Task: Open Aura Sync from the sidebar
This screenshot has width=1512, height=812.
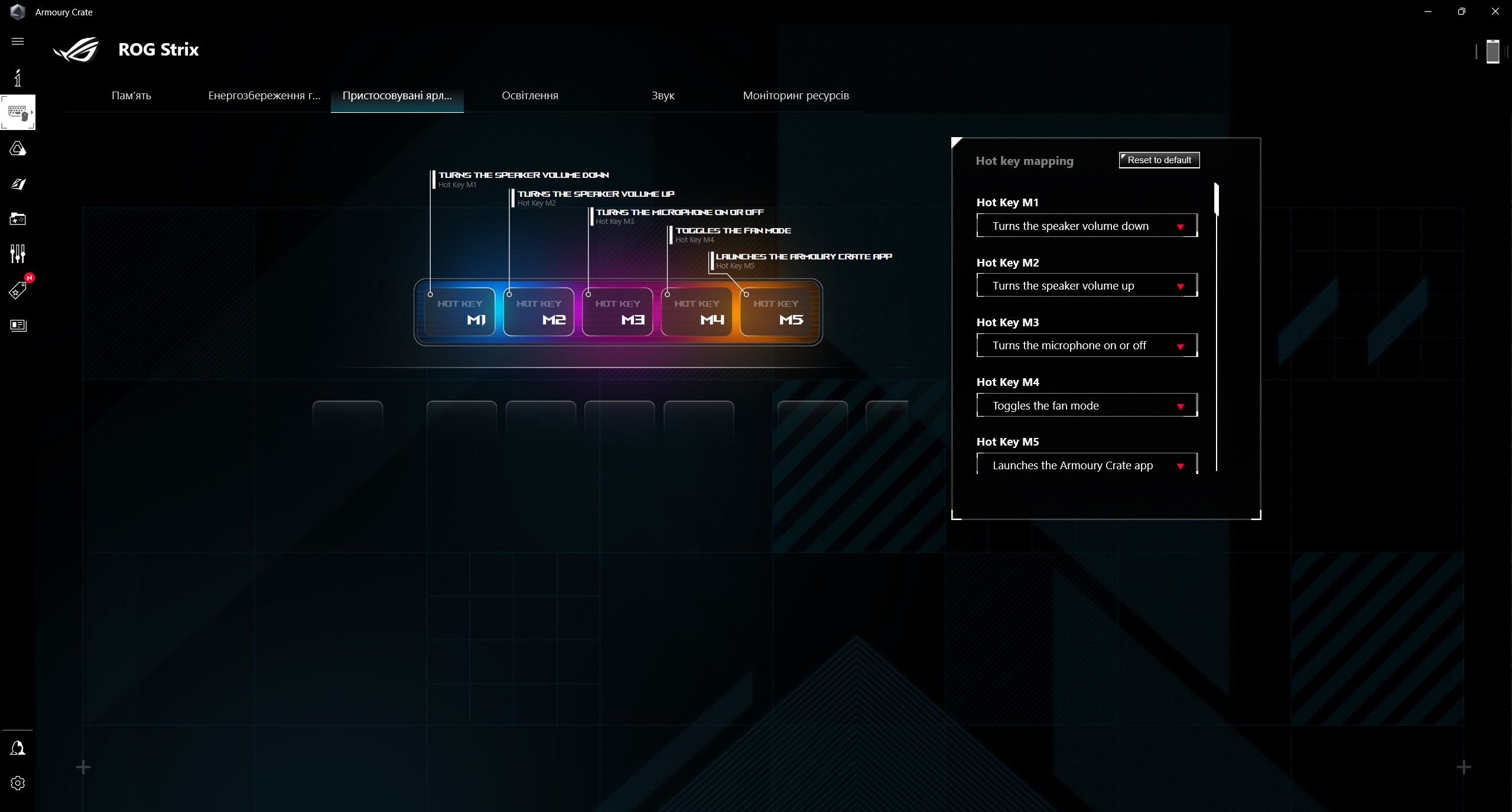Action: (x=18, y=148)
